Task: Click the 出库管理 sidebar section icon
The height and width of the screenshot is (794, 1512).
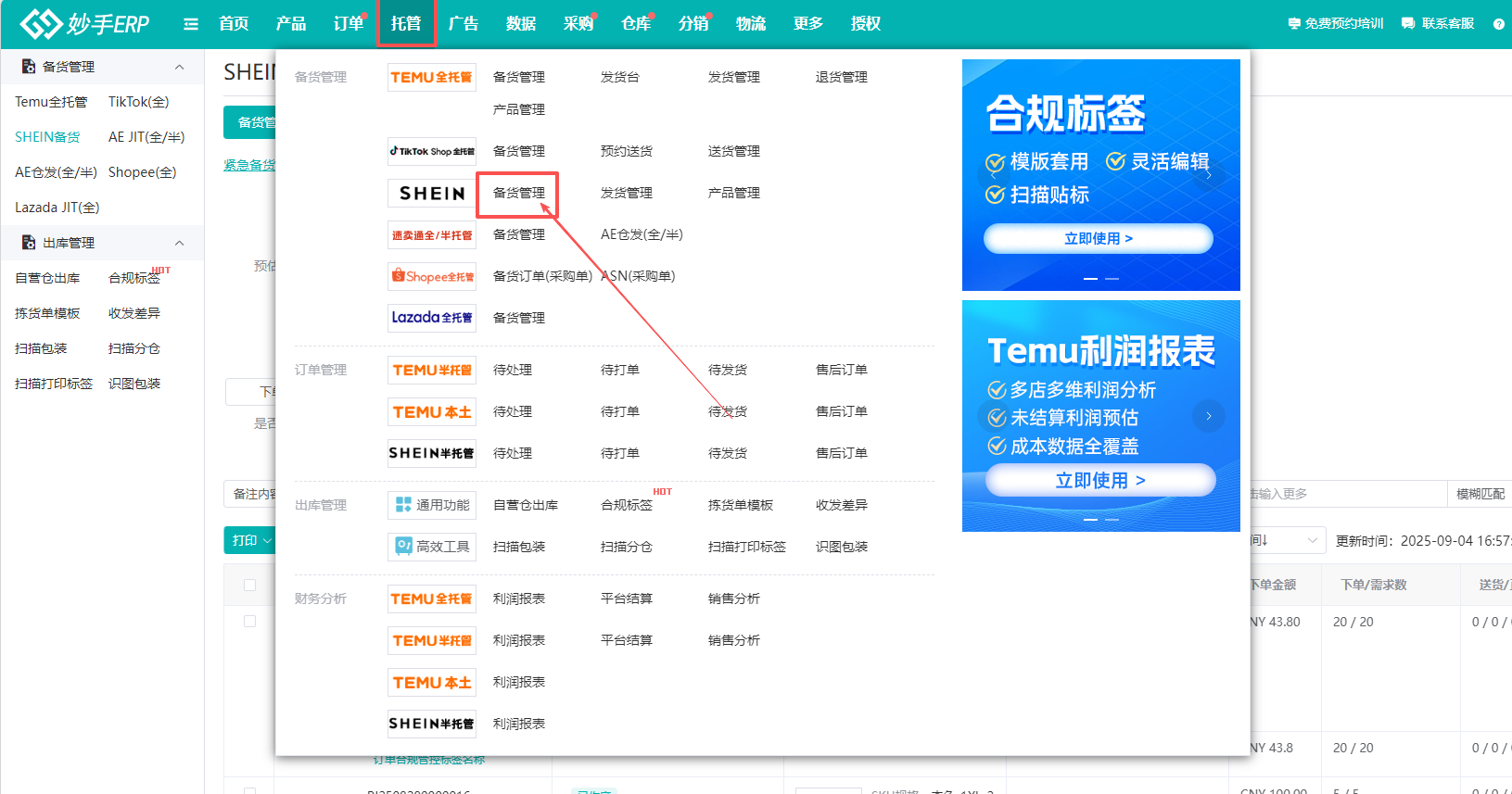Action: [29, 243]
